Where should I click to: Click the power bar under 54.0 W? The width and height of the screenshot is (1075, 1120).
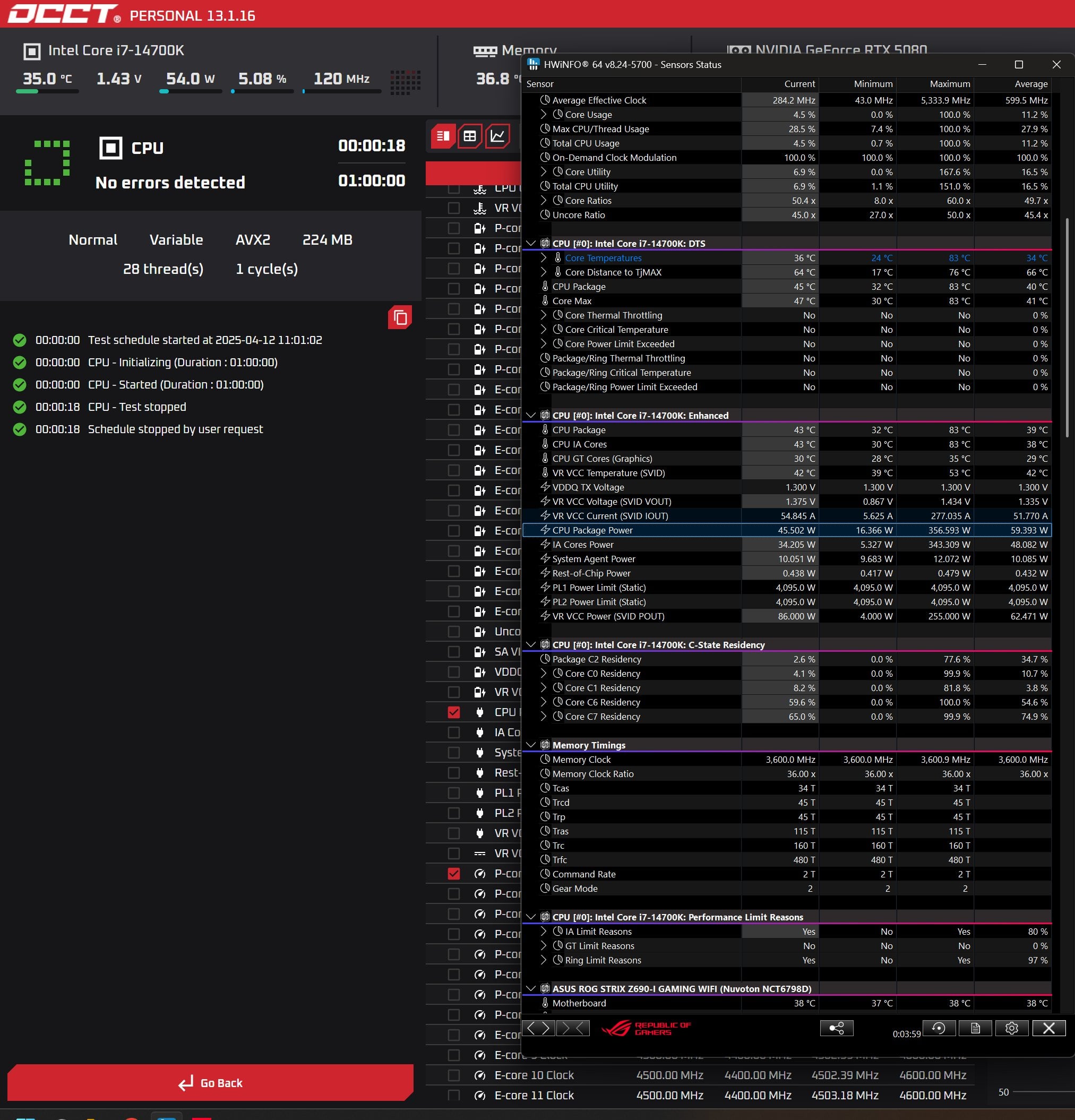pyautogui.click(x=190, y=91)
